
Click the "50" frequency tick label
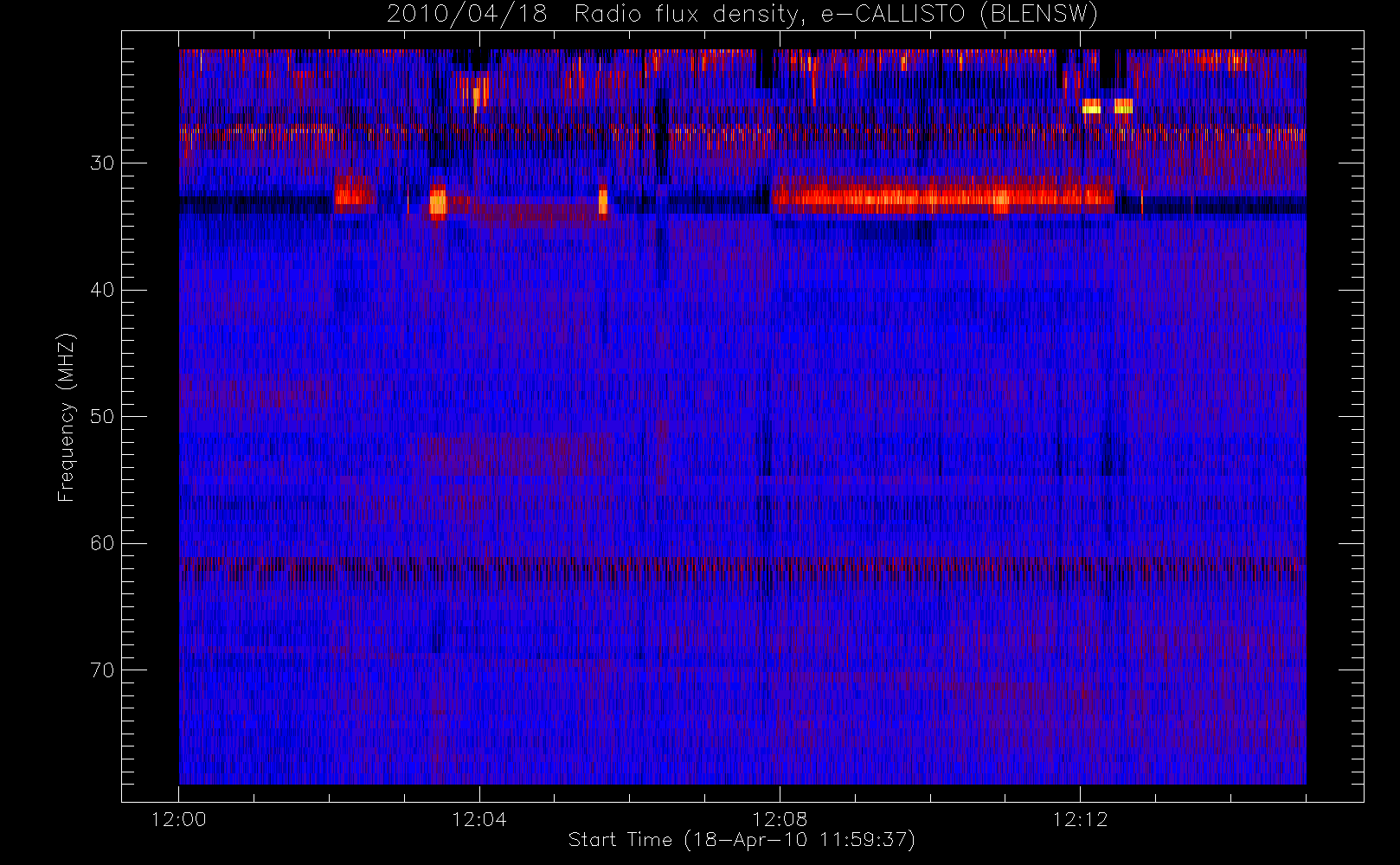pyautogui.click(x=102, y=416)
